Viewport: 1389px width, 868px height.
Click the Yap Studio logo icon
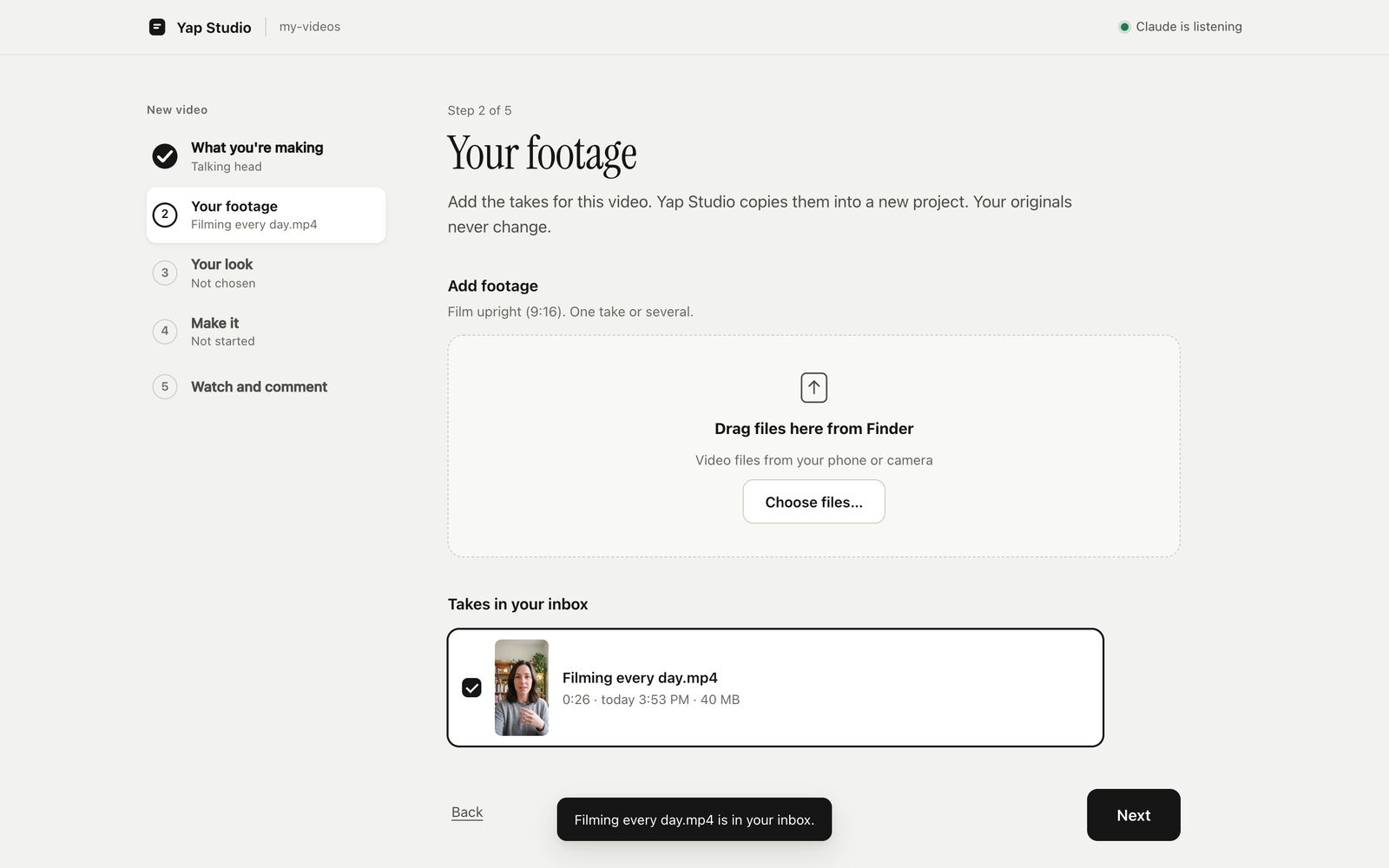[x=157, y=27]
